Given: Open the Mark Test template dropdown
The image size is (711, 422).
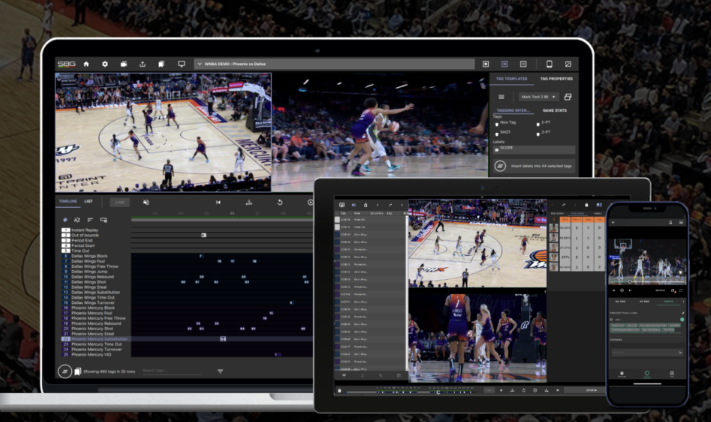Looking at the screenshot, I should [538, 97].
